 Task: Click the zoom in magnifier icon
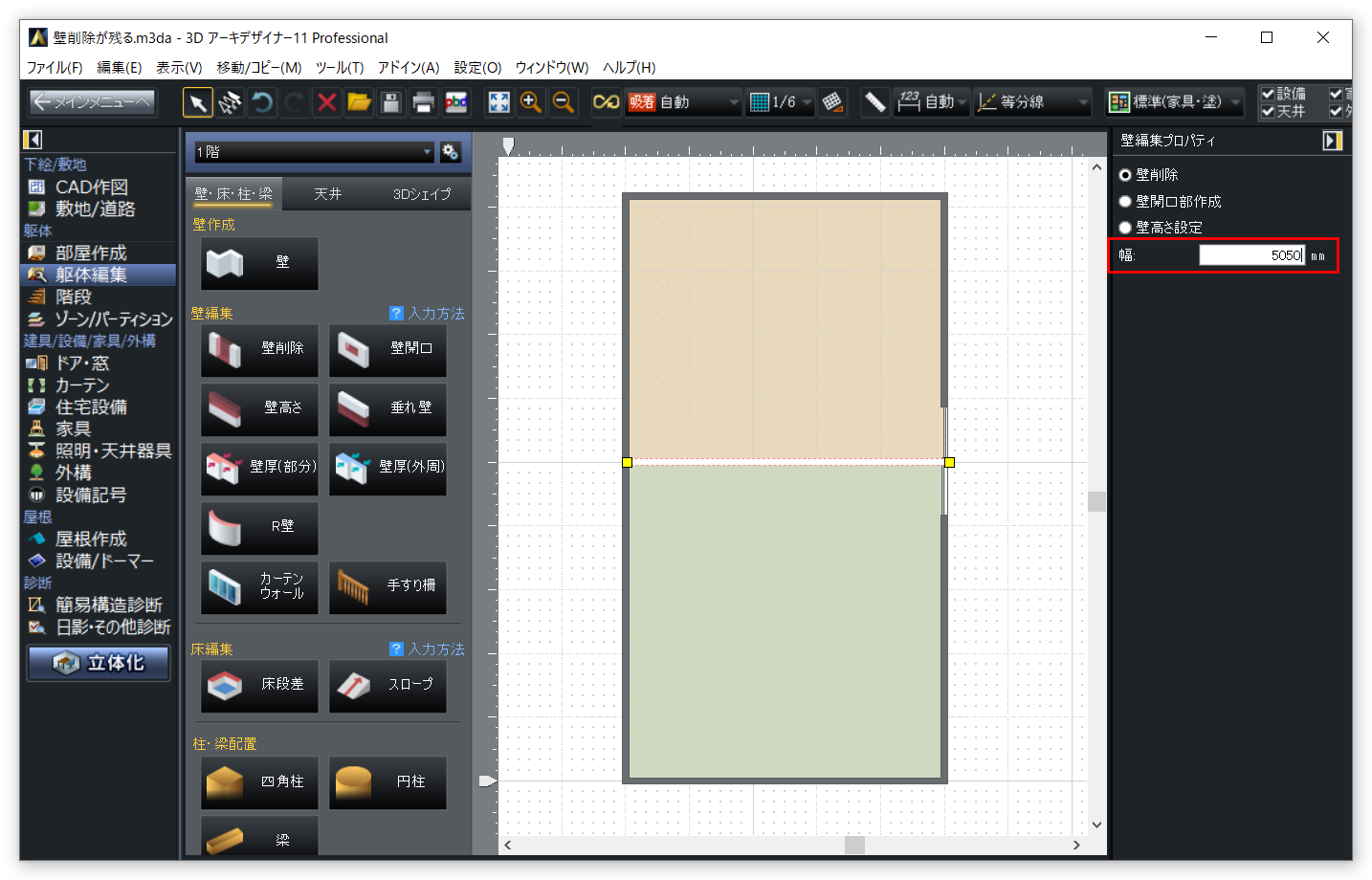pos(531,102)
